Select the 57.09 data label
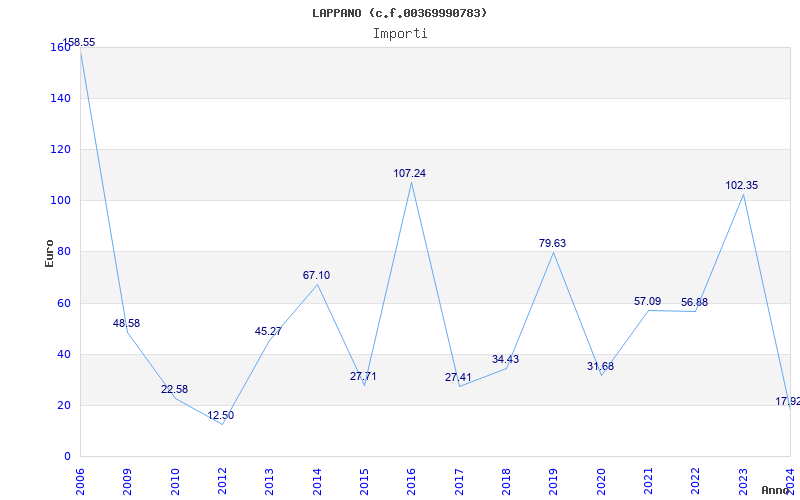The width and height of the screenshot is (800, 500). tap(647, 302)
